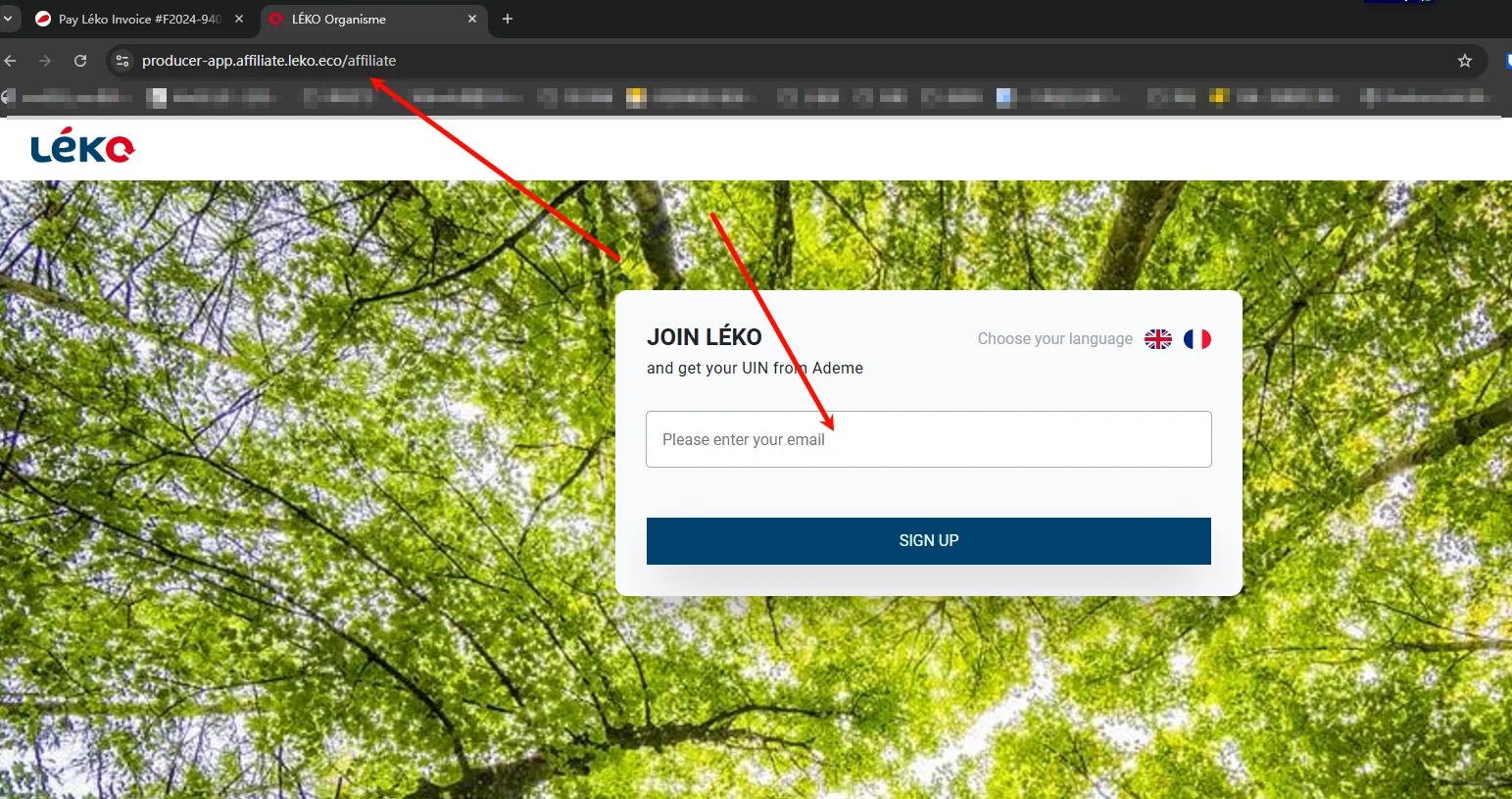Viewport: 1512px width, 799px height.
Task: Close the Pay Léko Invoice tab
Action: click(239, 19)
